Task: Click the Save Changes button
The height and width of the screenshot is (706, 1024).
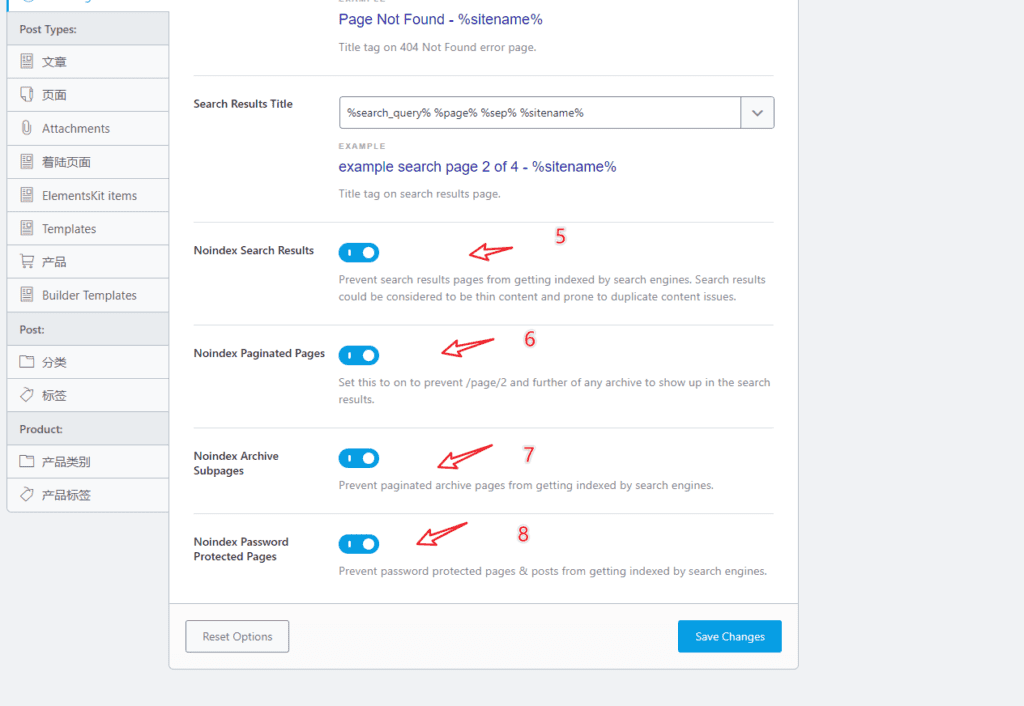Action: [x=729, y=636]
